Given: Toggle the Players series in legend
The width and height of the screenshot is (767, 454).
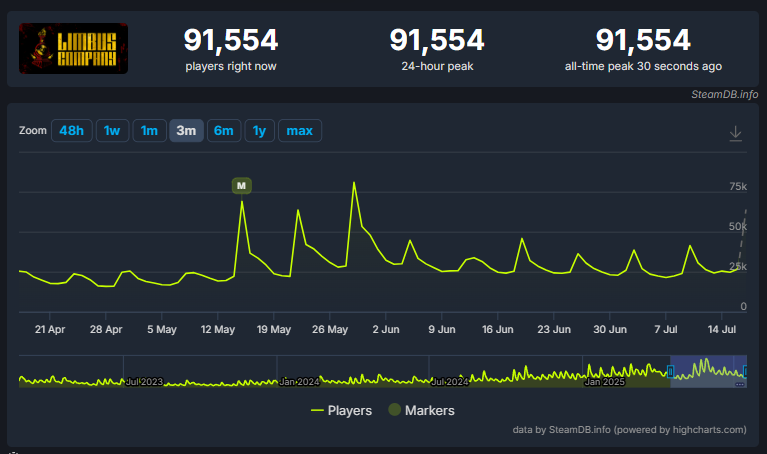Looking at the screenshot, I should tap(341, 410).
